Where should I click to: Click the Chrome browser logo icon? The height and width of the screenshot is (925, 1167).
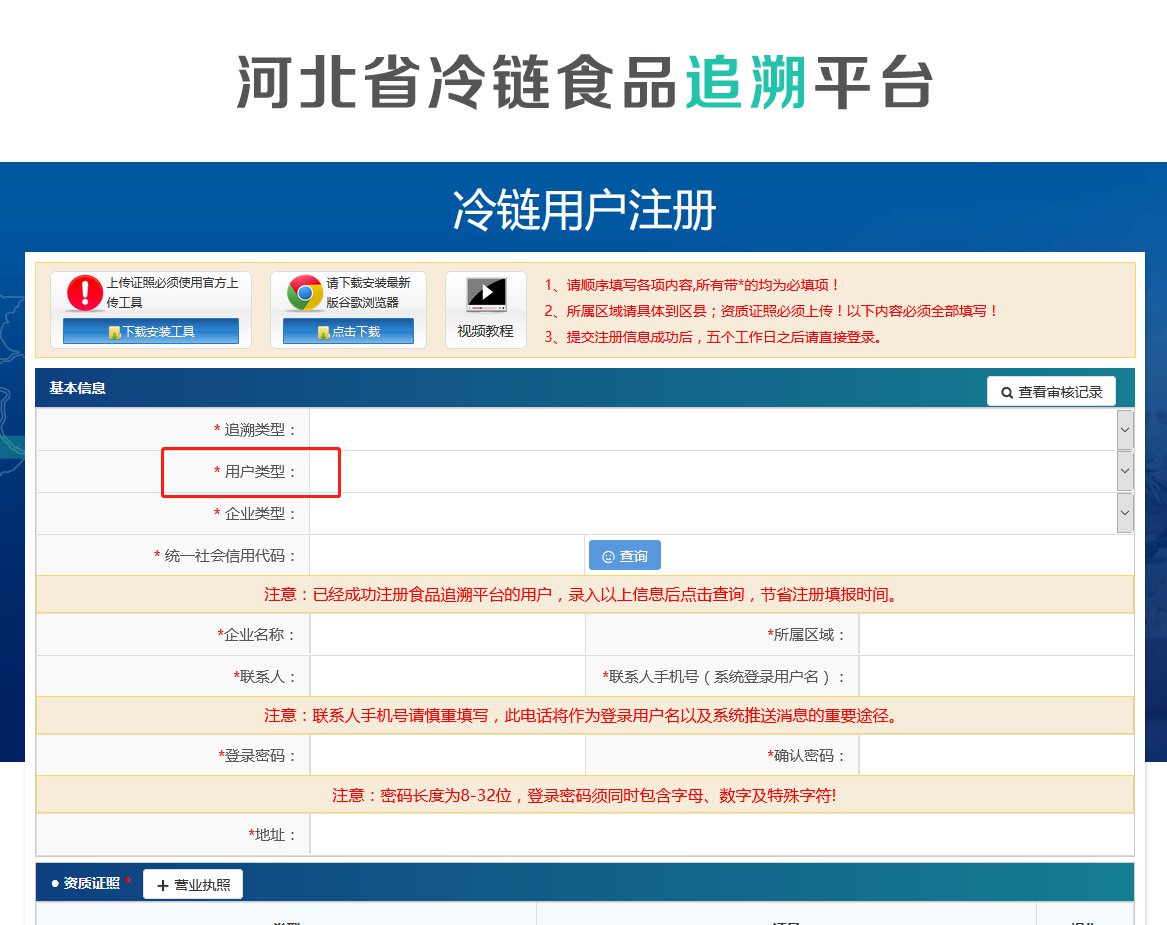pyautogui.click(x=305, y=293)
